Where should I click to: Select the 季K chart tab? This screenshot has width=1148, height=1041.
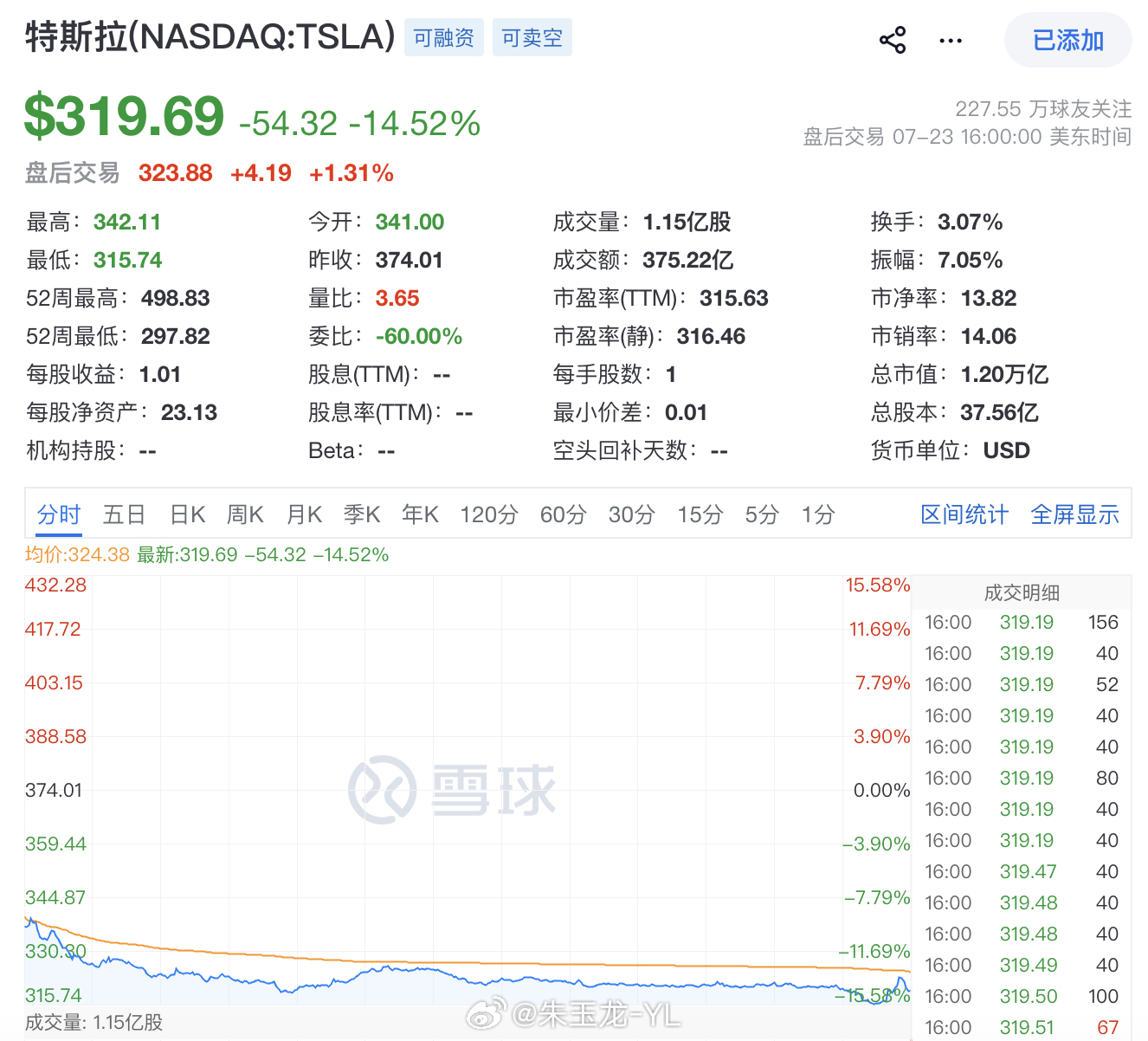(x=362, y=514)
